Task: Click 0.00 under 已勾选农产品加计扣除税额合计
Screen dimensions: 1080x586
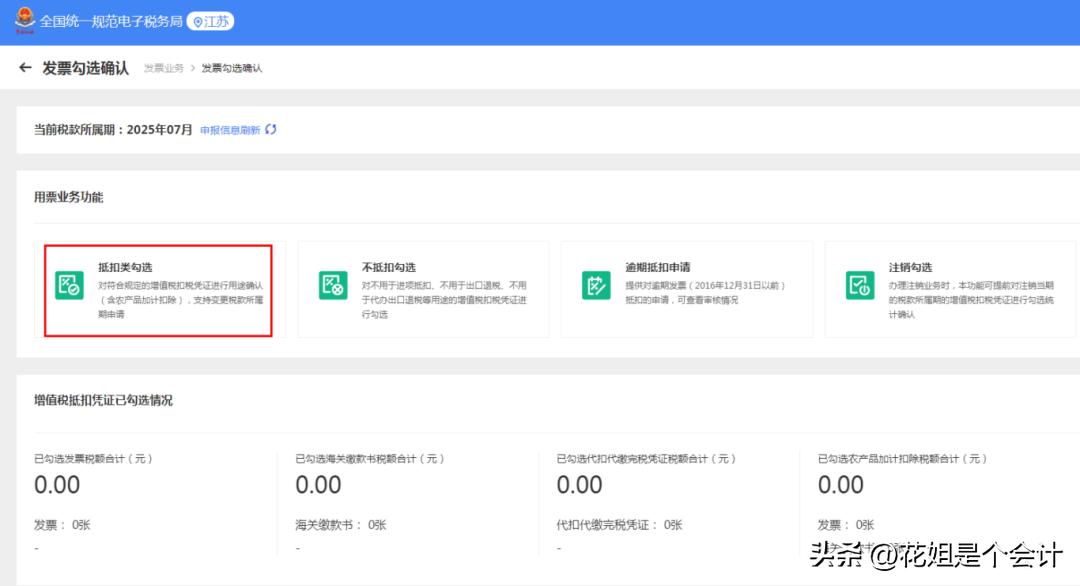Action: pos(840,485)
